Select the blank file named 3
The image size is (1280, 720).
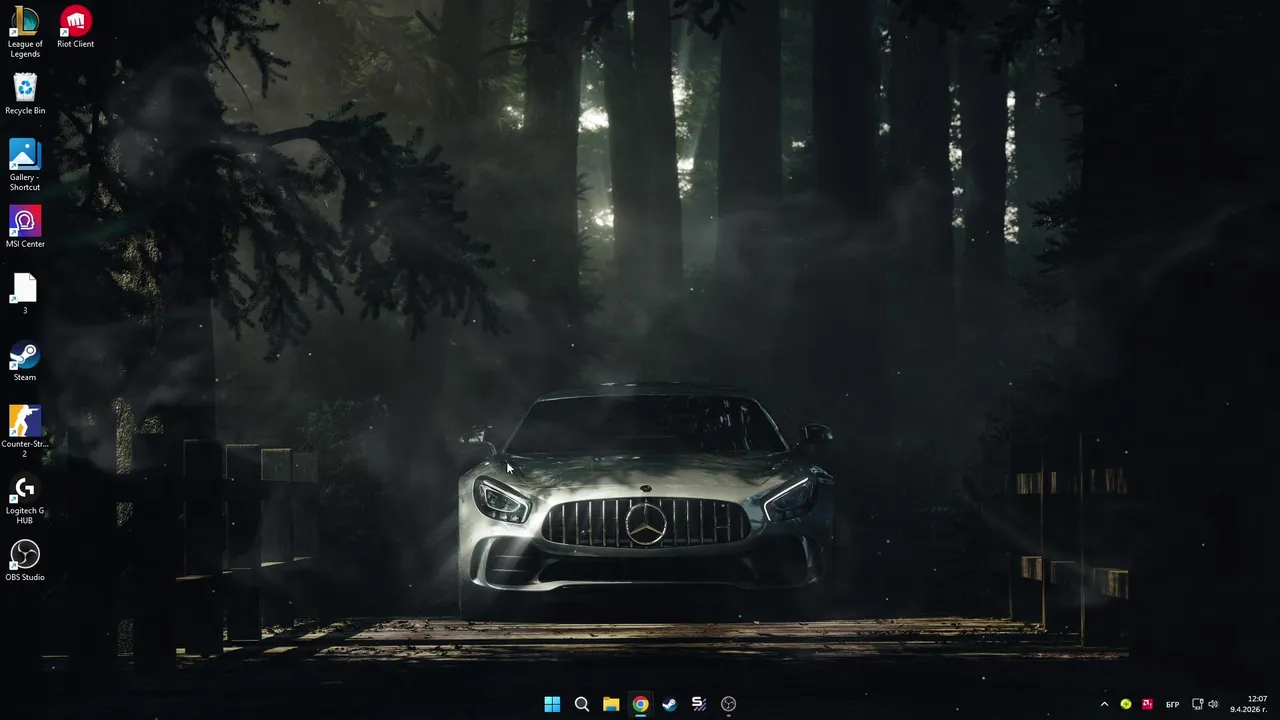click(25, 294)
